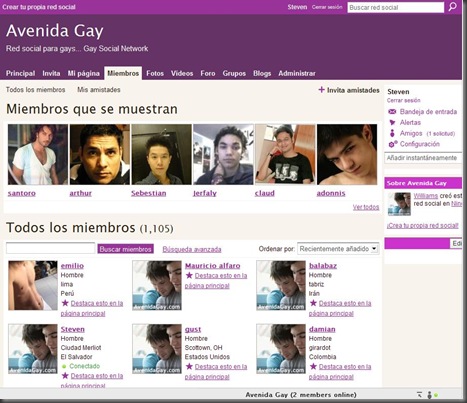Click the santoro name link

click(22, 193)
